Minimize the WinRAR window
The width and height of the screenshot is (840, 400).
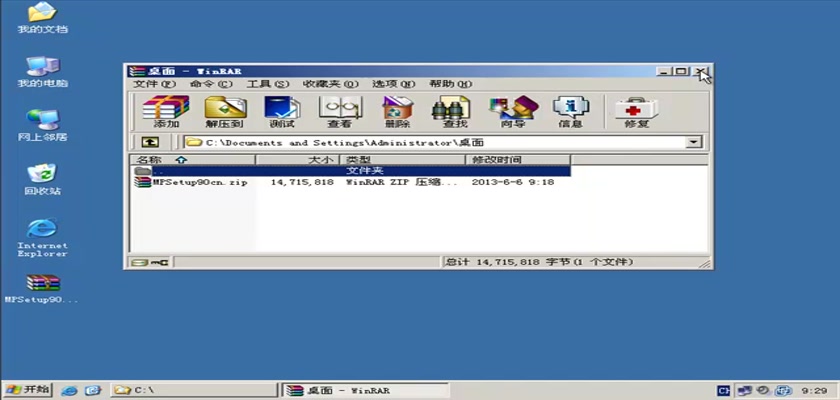point(665,71)
